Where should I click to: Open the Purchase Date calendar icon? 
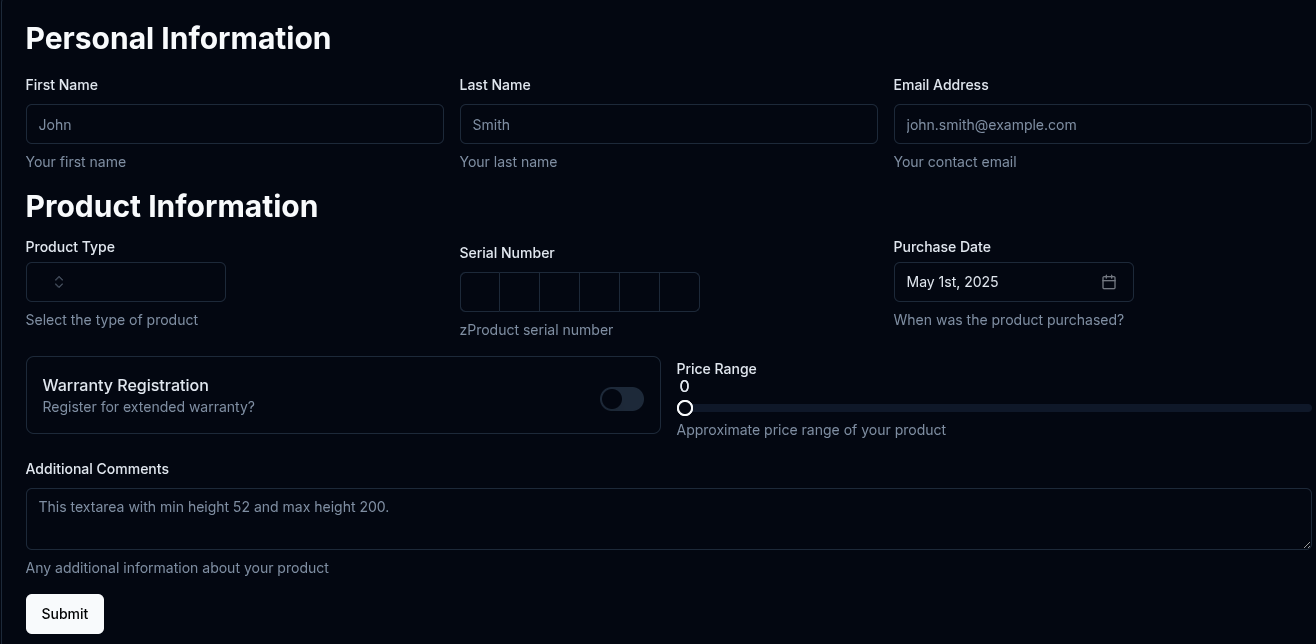1108,282
